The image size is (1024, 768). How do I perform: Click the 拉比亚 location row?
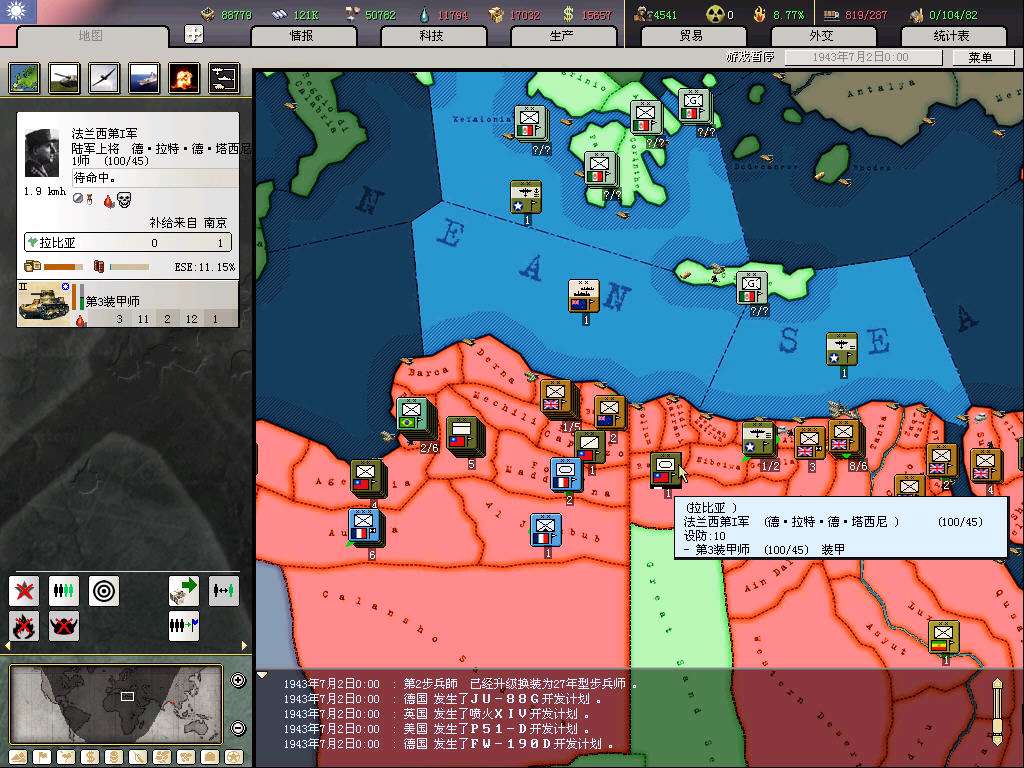point(128,242)
